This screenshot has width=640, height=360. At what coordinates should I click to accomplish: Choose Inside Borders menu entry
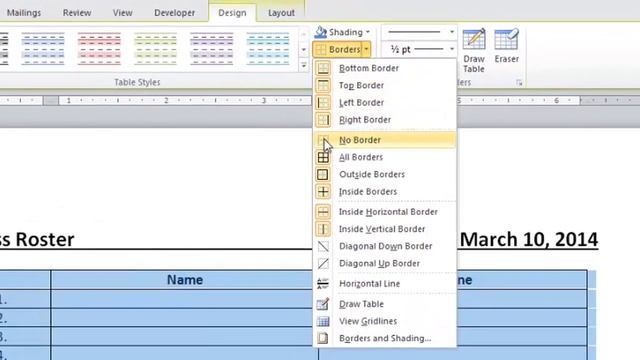click(385, 191)
